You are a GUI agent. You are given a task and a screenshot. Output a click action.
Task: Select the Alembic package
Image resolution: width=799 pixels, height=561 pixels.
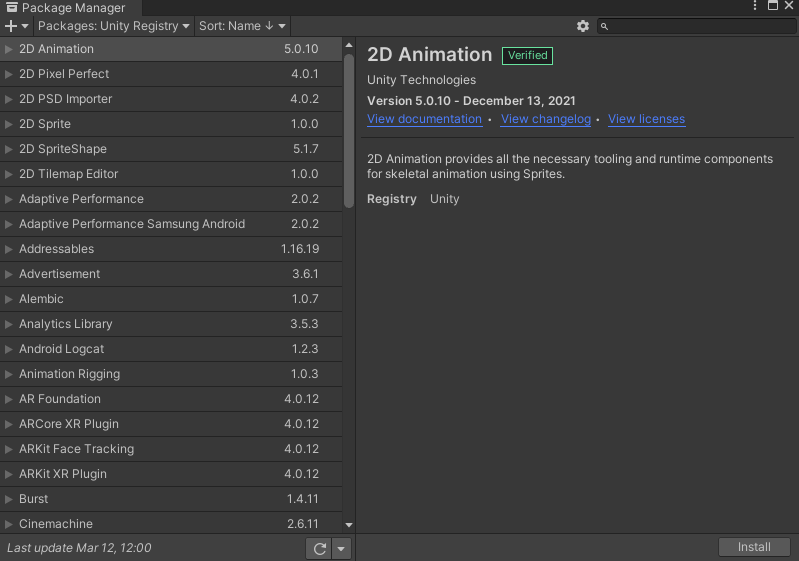[x=171, y=299]
